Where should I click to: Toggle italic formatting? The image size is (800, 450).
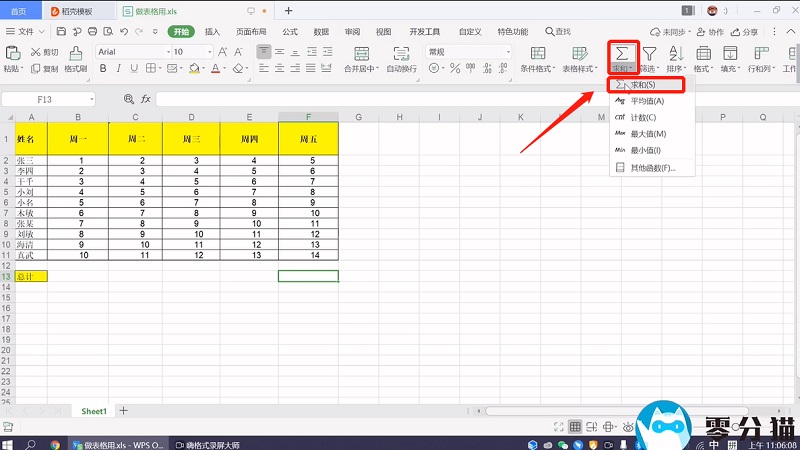tap(118, 69)
